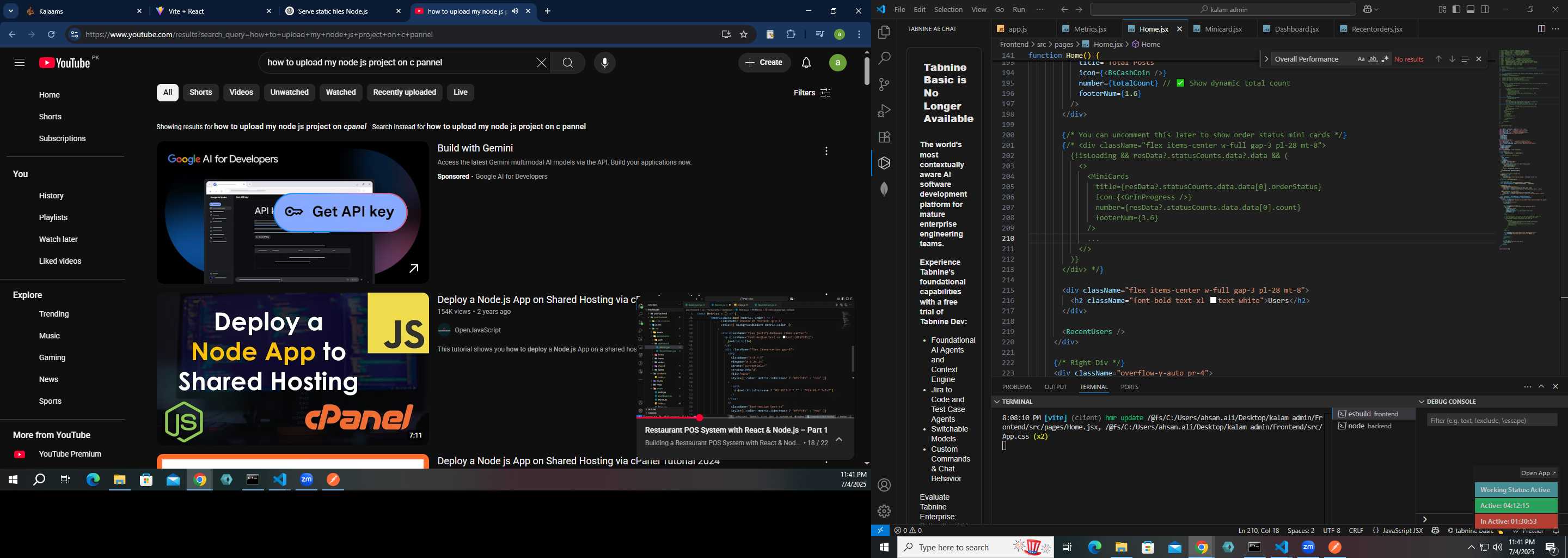Image resolution: width=1568 pixels, height=558 pixels.
Task: Open YouTube hamburger guide menu
Action: tap(20, 63)
